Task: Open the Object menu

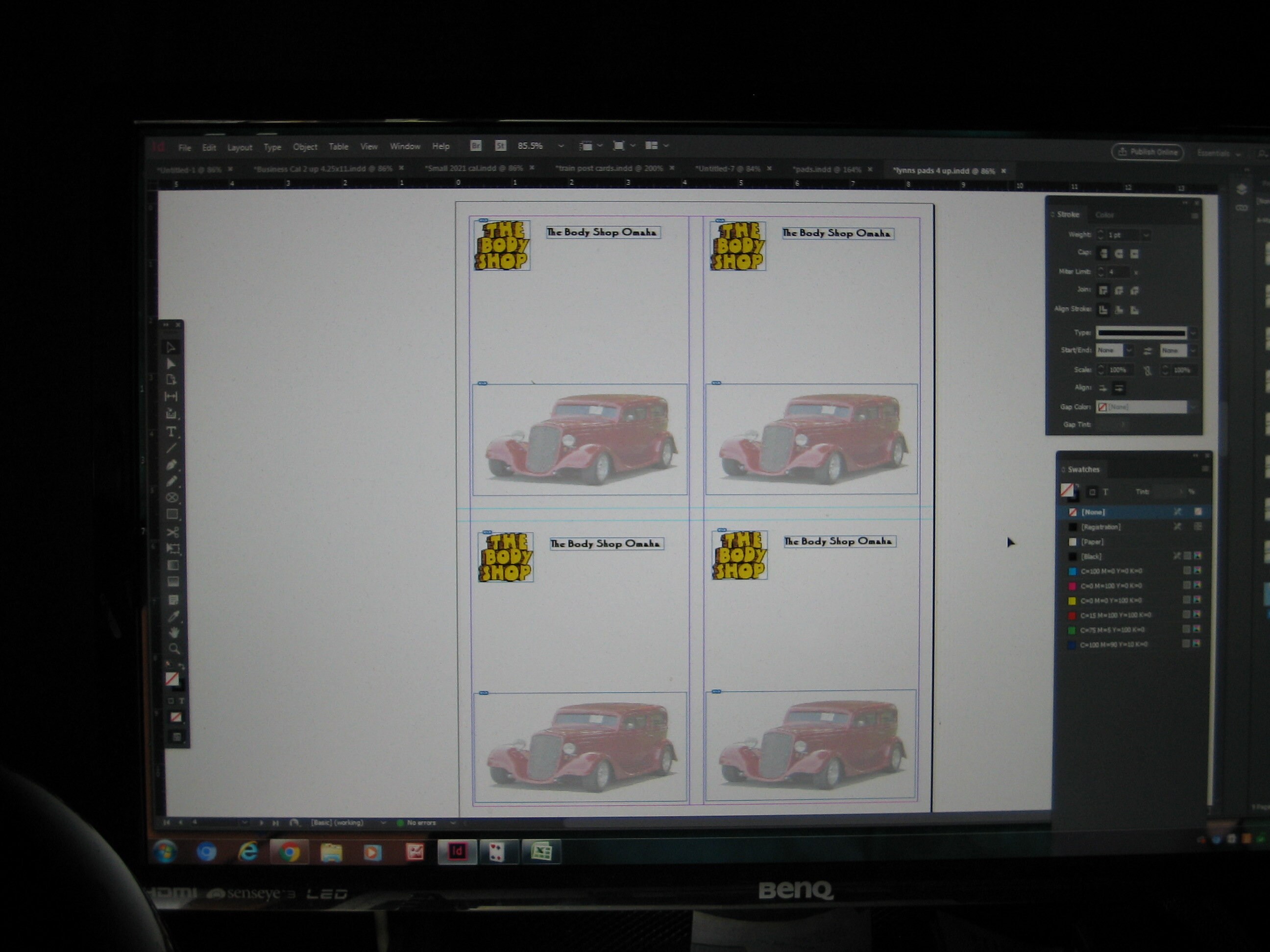Action: tap(305, 147)
